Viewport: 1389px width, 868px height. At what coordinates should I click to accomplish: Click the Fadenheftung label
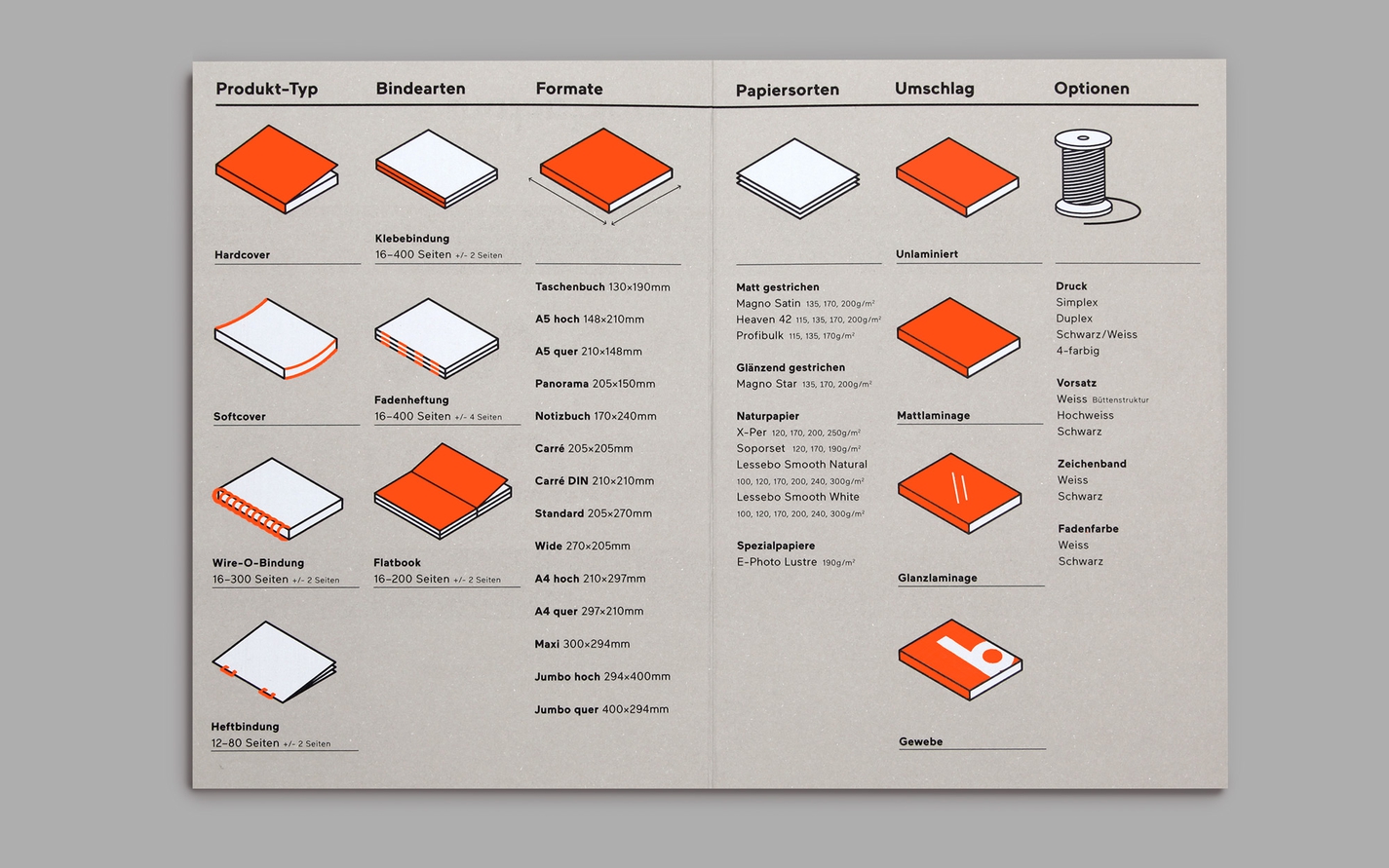pos(411,400)
